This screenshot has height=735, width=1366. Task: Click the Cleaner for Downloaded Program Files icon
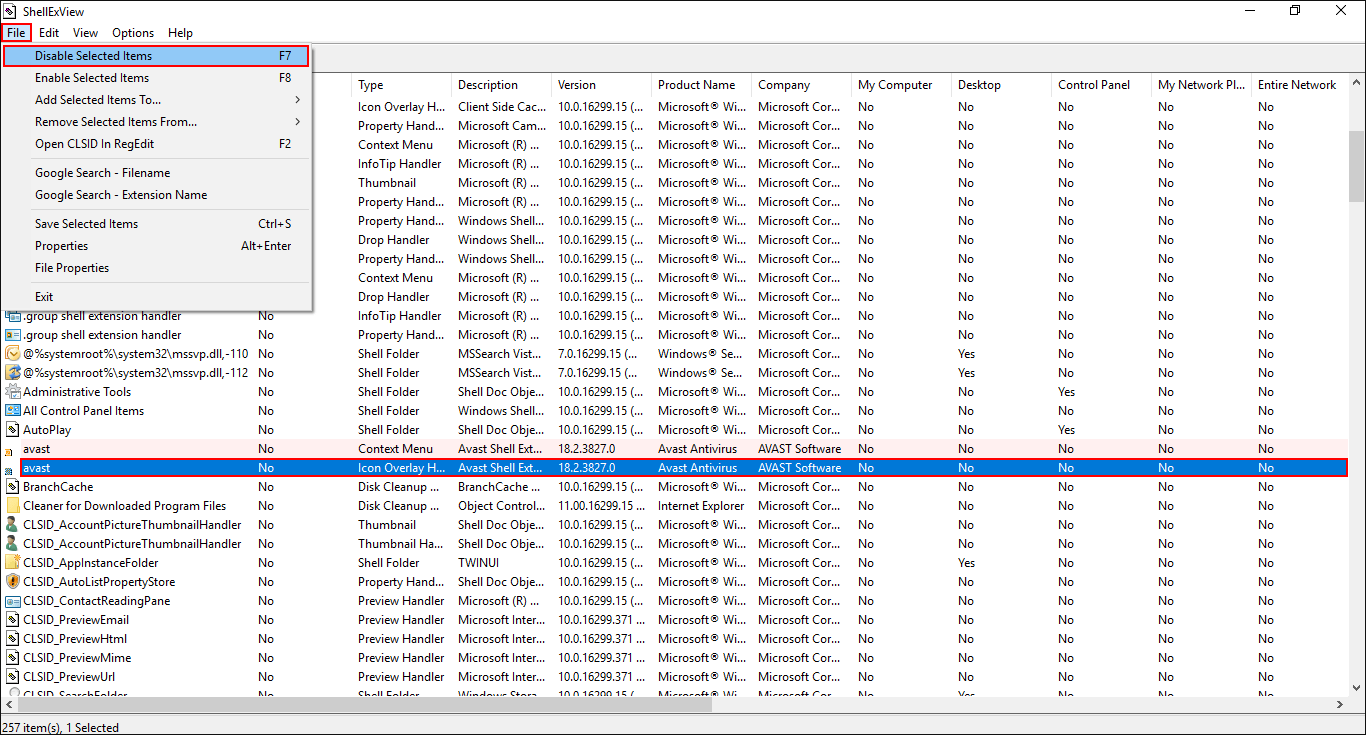click(x=13, y=506)
